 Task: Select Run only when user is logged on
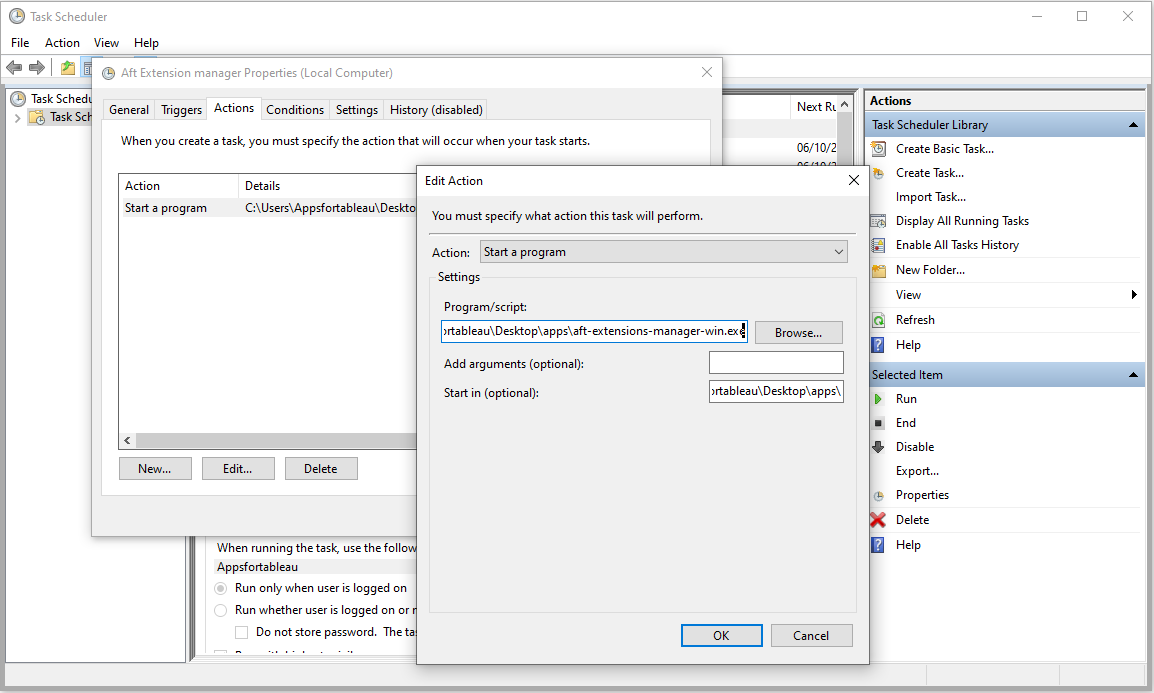pos(221,588)
